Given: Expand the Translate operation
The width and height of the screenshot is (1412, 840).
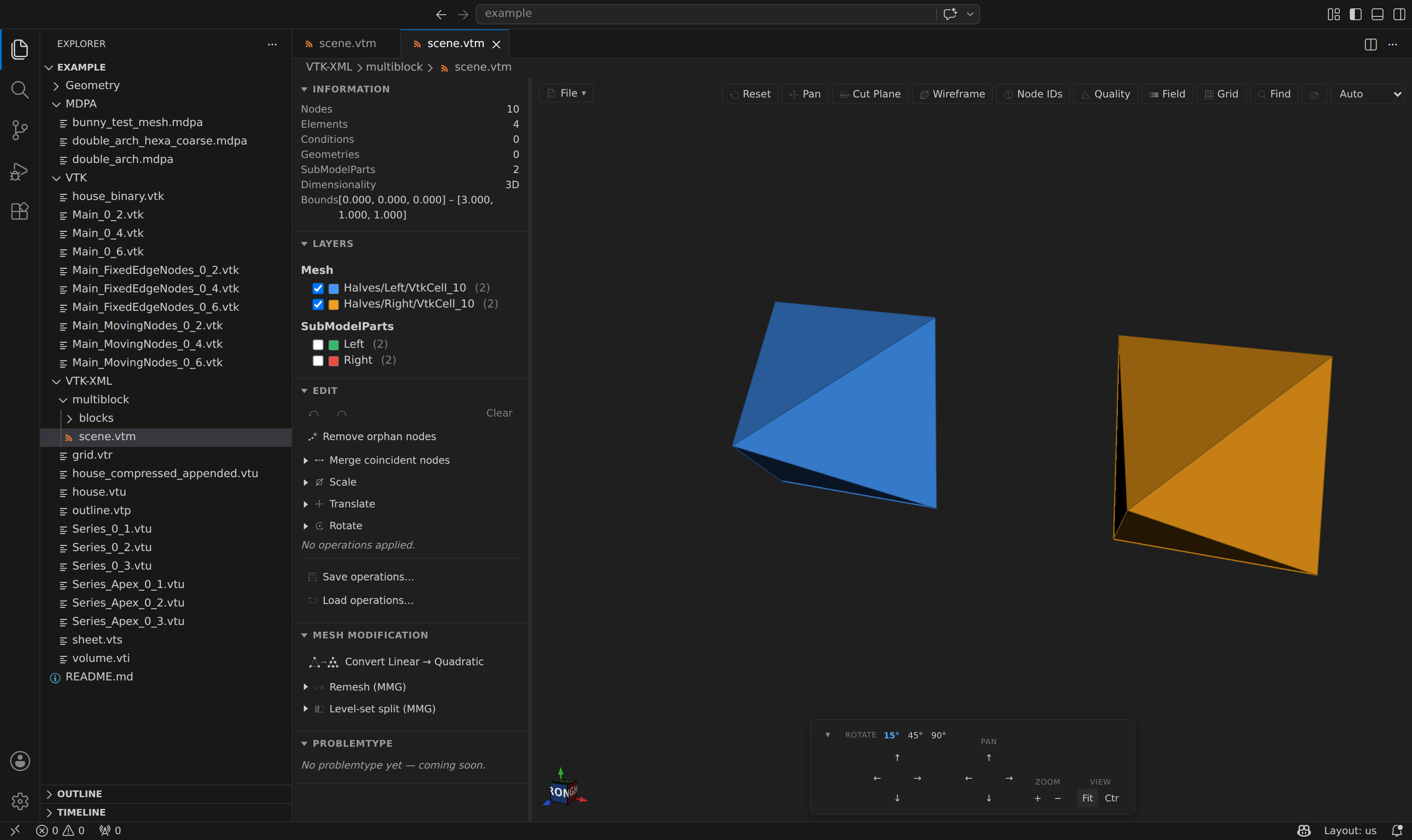Looking at the screenshot, I should tap(306, 504).
